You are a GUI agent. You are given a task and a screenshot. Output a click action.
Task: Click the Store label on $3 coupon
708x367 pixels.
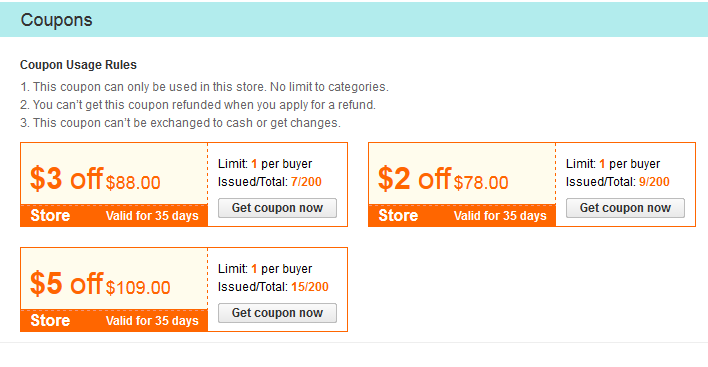[x=50, y=216]
